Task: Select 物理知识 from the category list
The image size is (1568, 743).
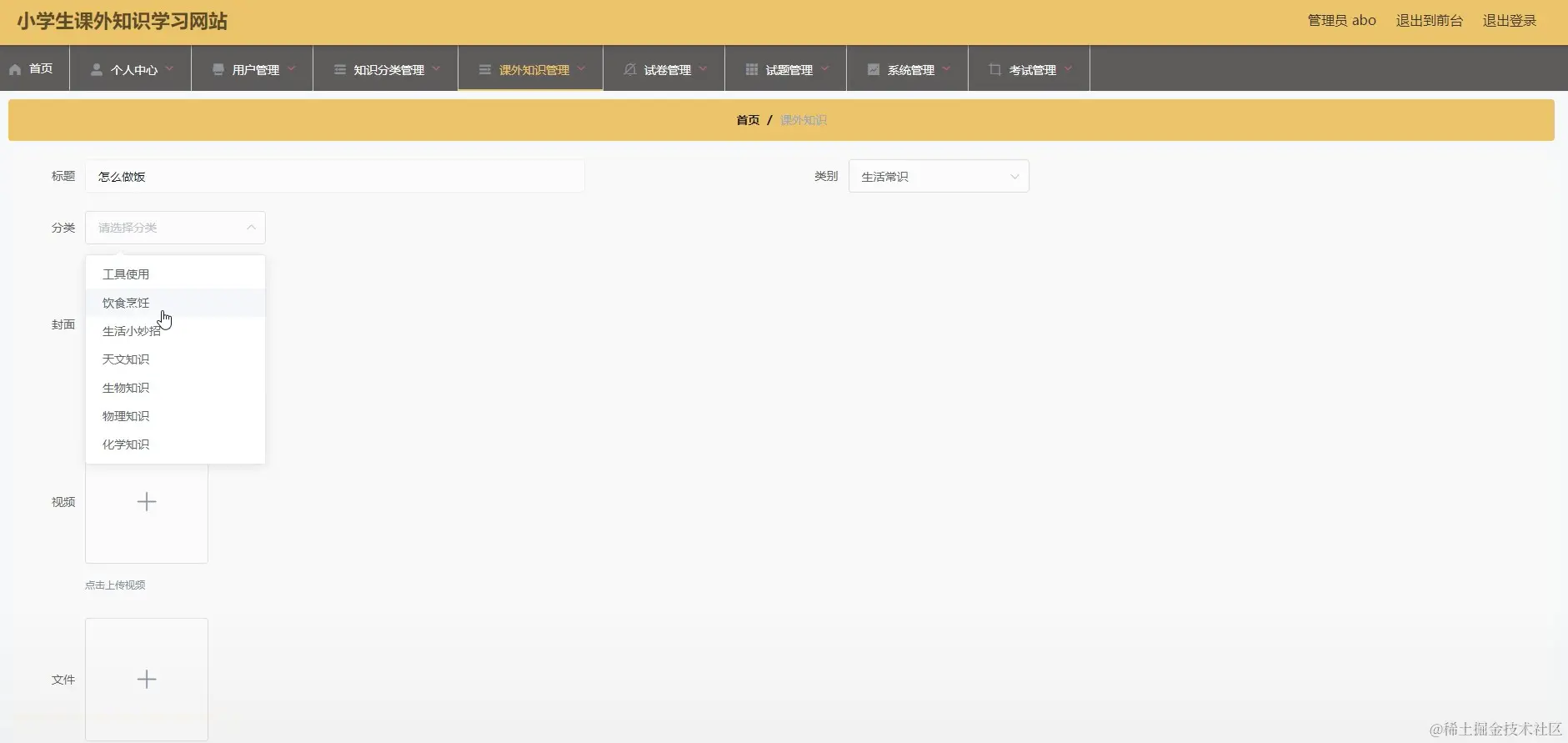Action: [x=175, y=416]
